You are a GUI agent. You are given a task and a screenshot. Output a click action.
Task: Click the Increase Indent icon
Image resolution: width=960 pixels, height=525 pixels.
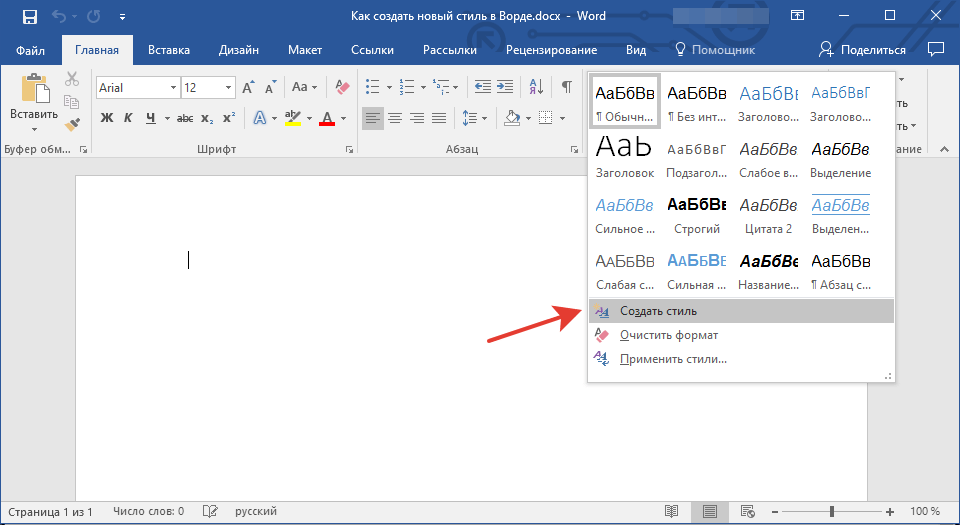pos(506,88)
